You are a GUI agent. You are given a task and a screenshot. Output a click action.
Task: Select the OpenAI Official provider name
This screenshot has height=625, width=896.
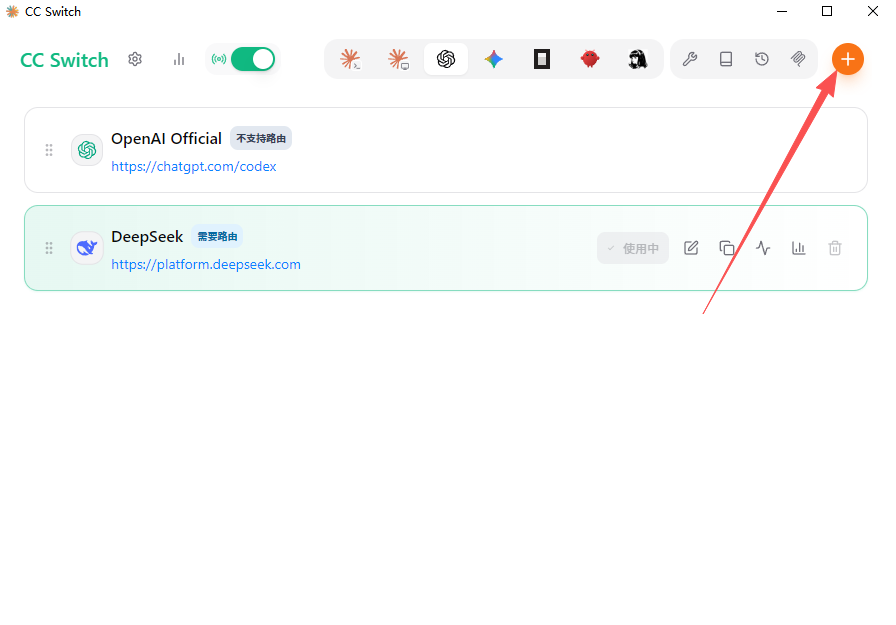pyautogui.click(x=166, y=138)
